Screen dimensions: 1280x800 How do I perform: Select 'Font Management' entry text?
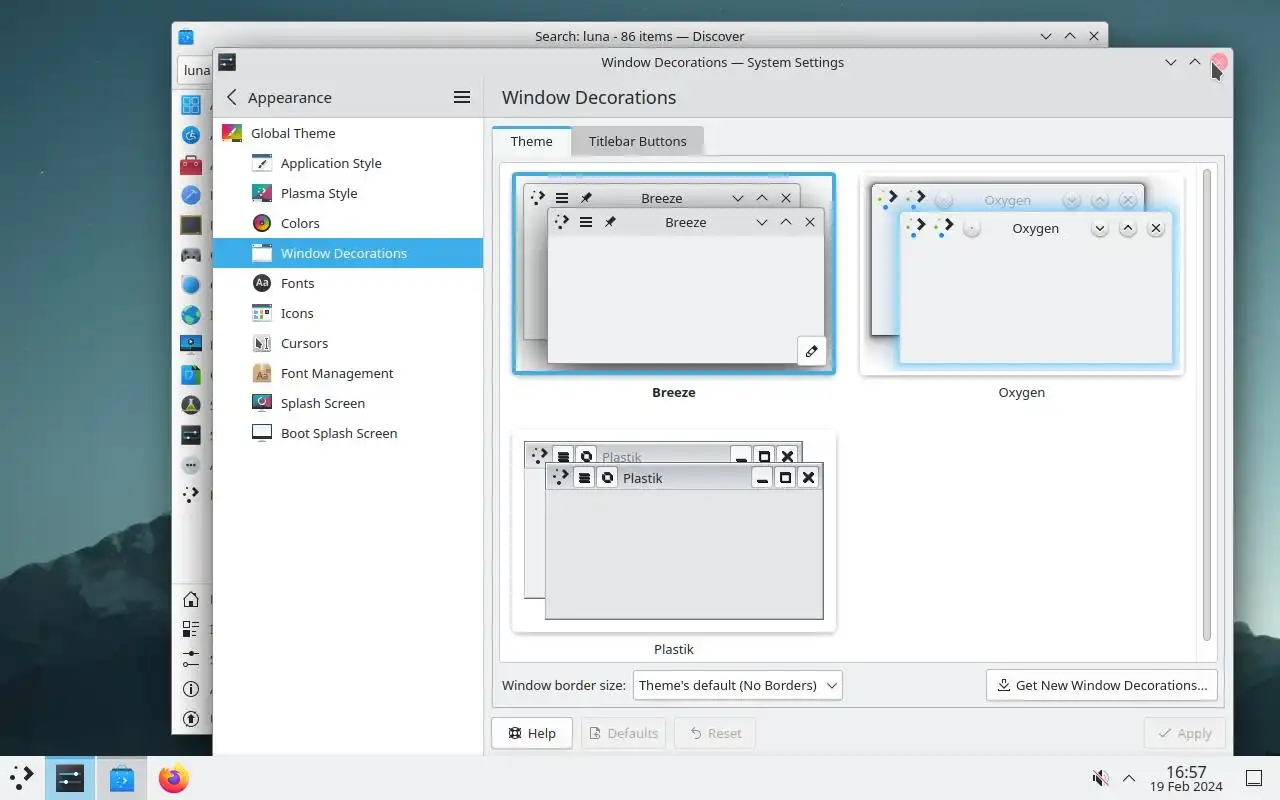(337, 373)
